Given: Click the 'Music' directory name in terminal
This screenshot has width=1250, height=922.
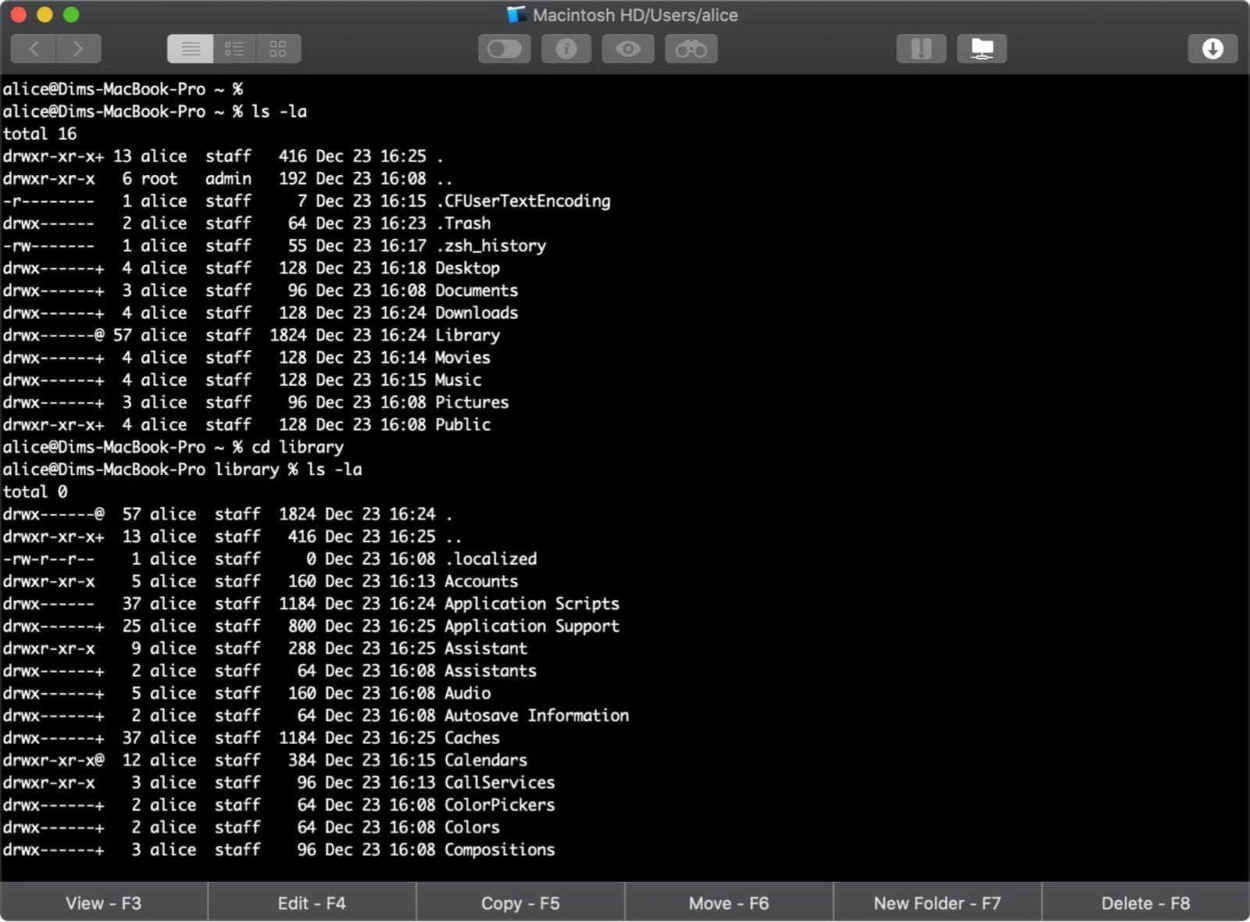Looking at the screenshot, I should point(458,380).
